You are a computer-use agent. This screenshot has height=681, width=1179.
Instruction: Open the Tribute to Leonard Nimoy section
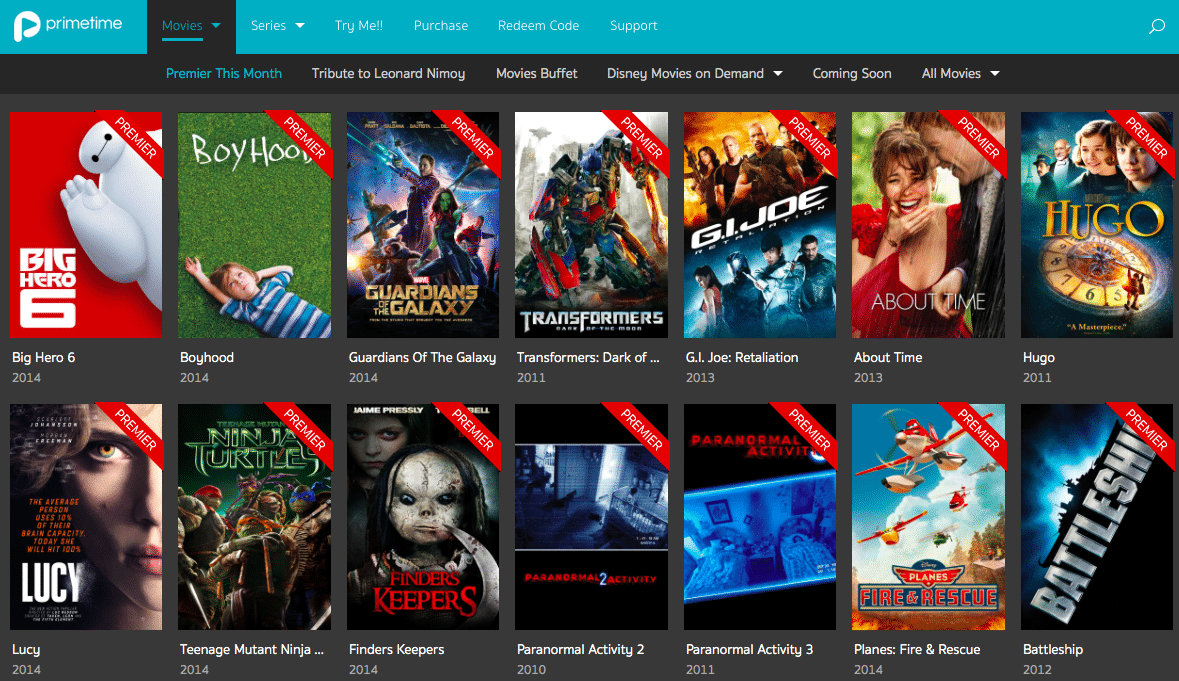[x=388, y=73]
